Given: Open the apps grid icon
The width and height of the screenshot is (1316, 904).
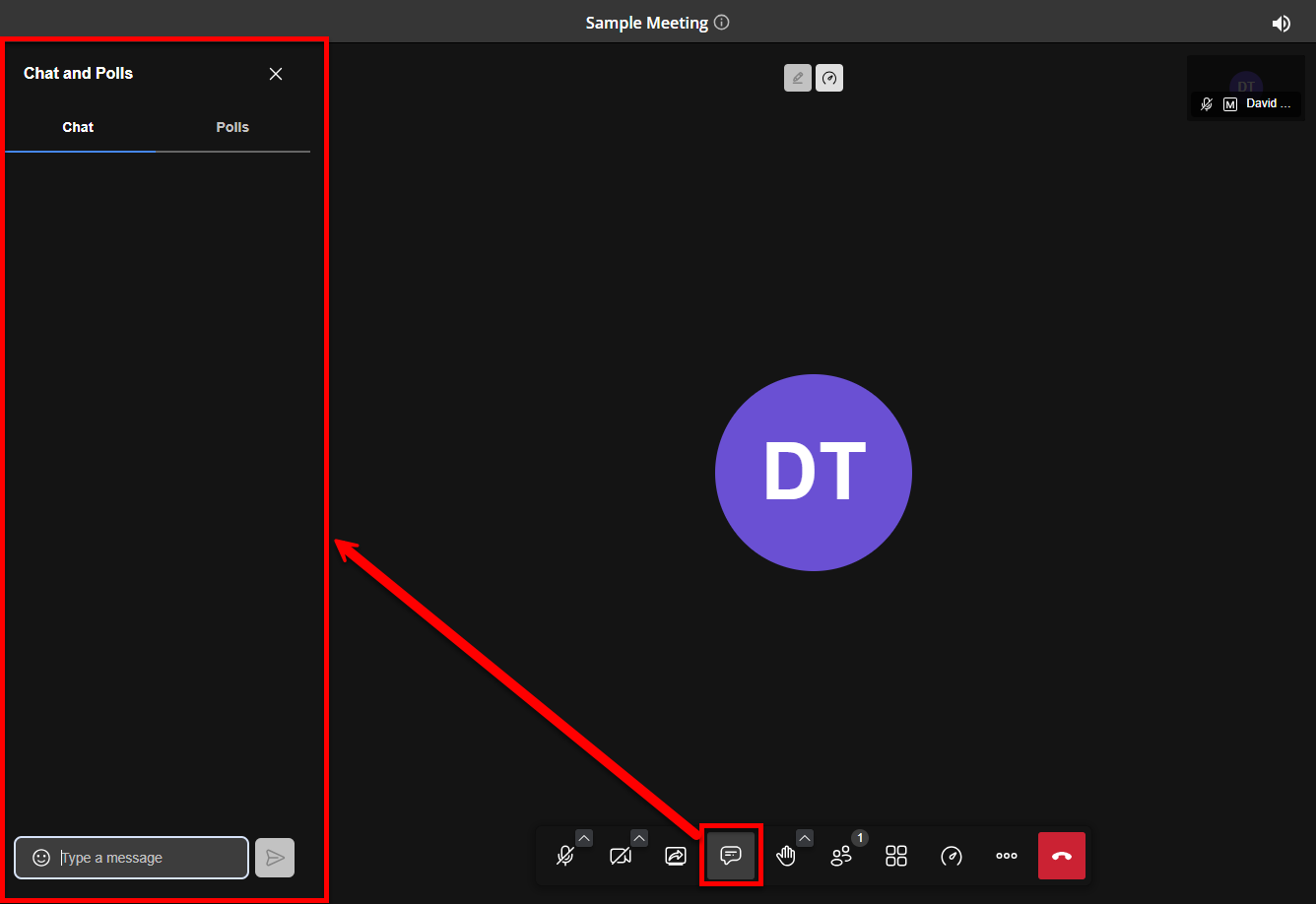Looking at the screenshot, I should pos(896,856).
